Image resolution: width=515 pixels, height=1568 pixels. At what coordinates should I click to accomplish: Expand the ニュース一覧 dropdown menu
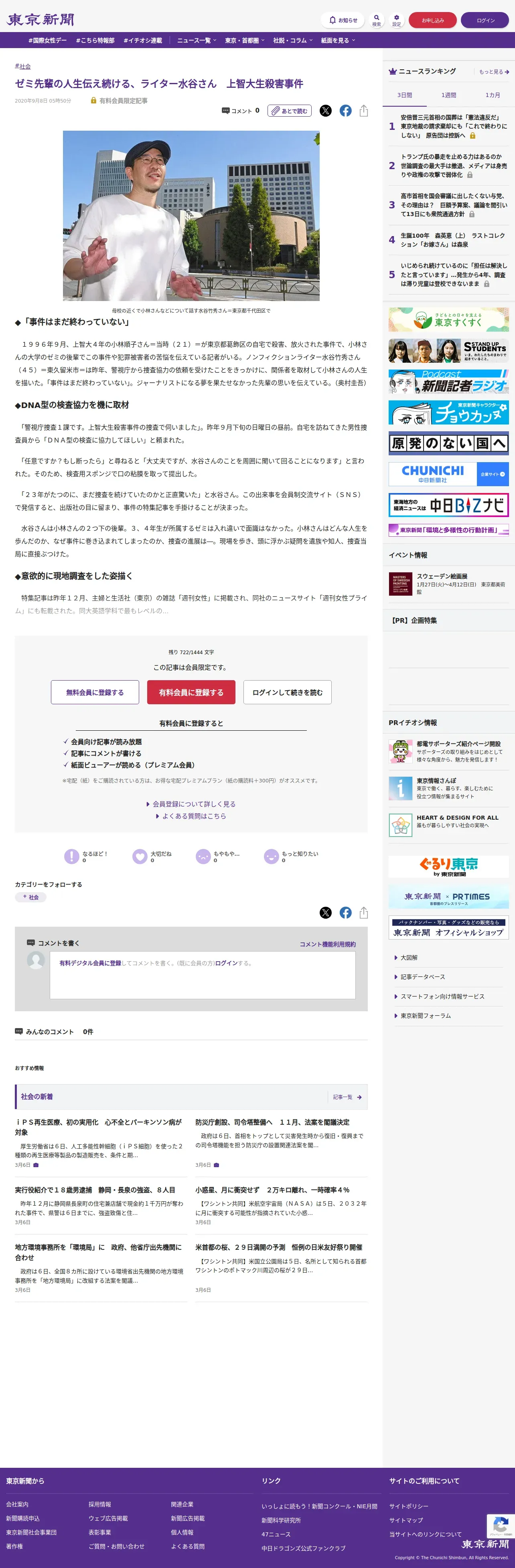coord(196,40)
